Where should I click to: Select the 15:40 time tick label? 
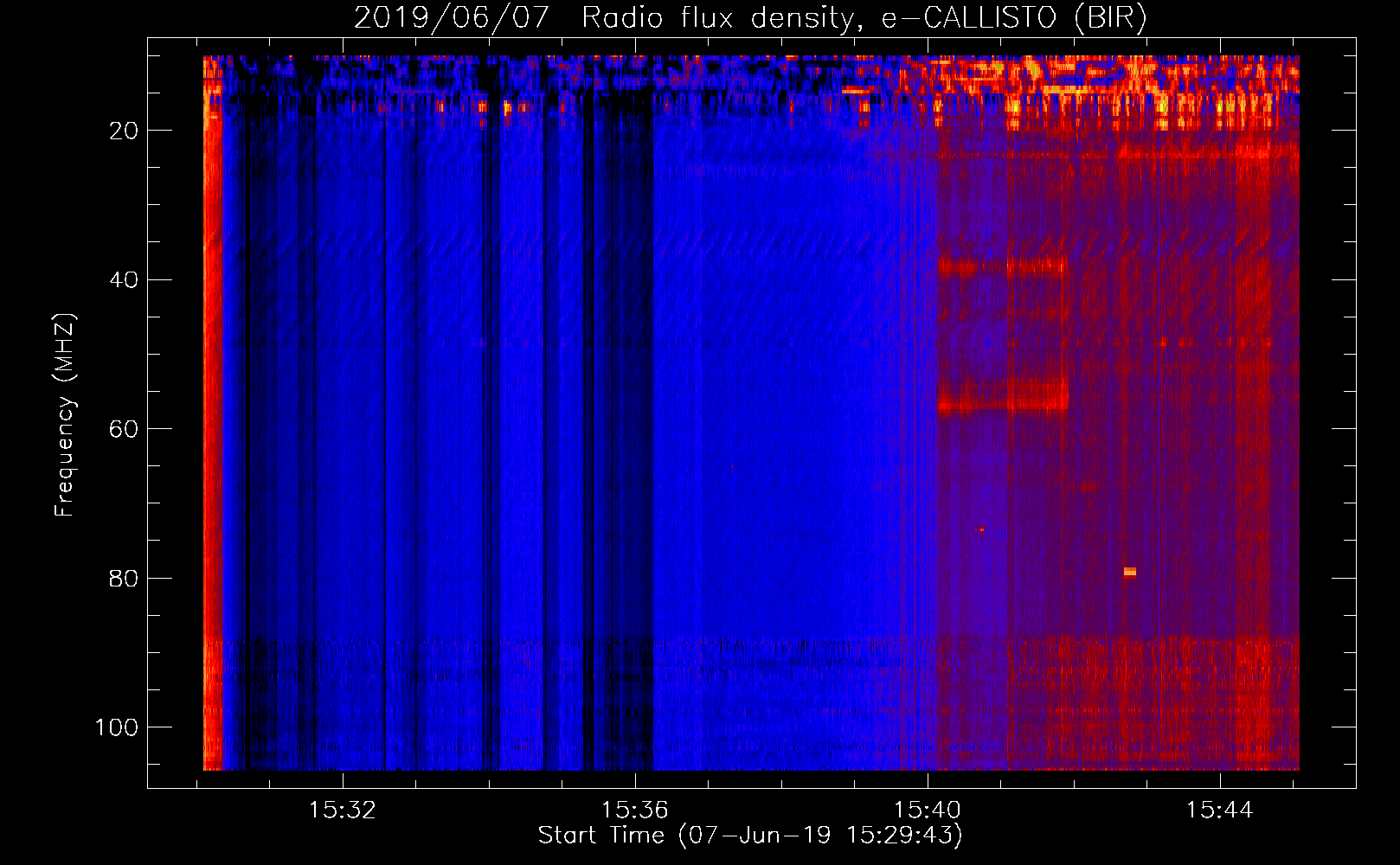point(928,811)
